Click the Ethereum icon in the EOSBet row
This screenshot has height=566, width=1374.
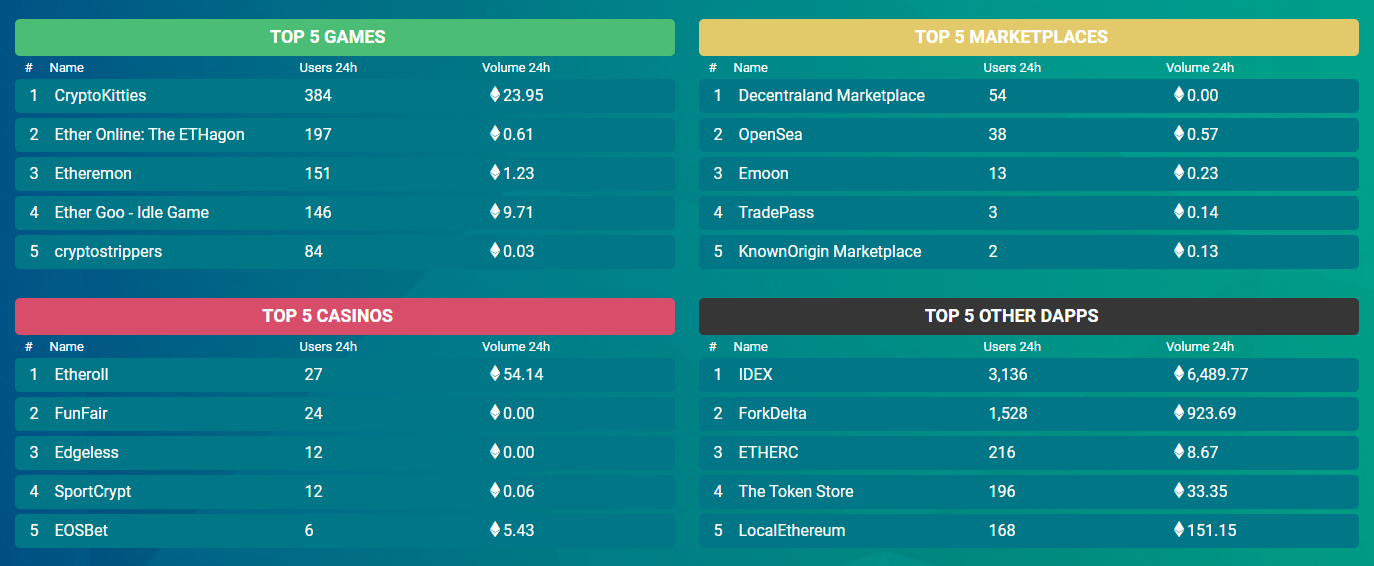(494, 530)
